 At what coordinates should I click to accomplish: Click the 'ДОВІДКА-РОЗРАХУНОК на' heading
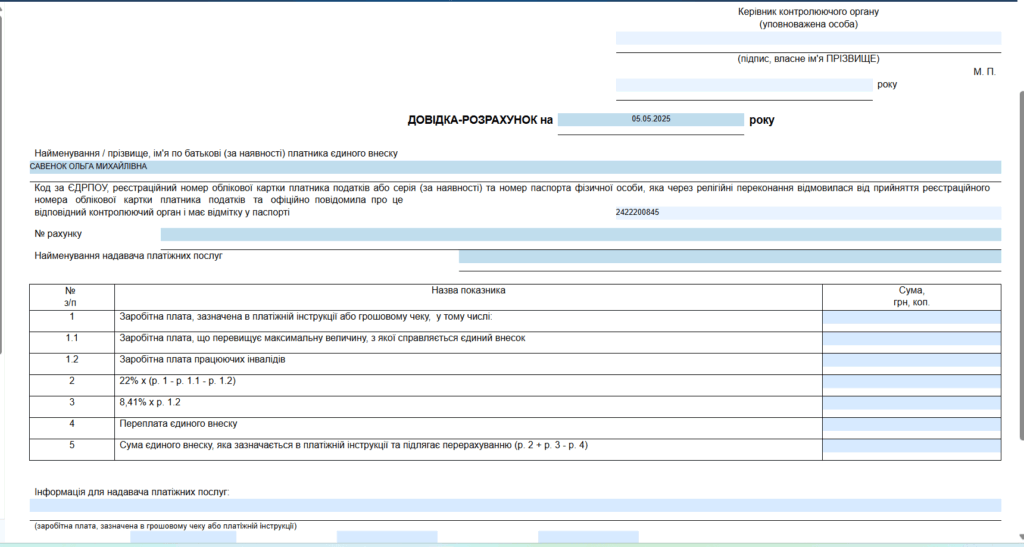[480, 120]
